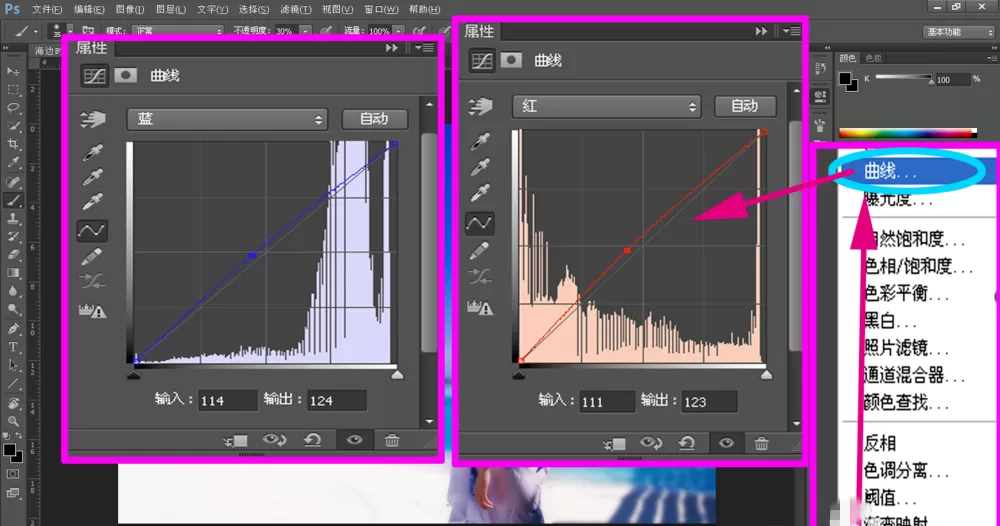Click the K slider in the Color panel
This screenshot has width=1000, height=526.
click(904, 78)
